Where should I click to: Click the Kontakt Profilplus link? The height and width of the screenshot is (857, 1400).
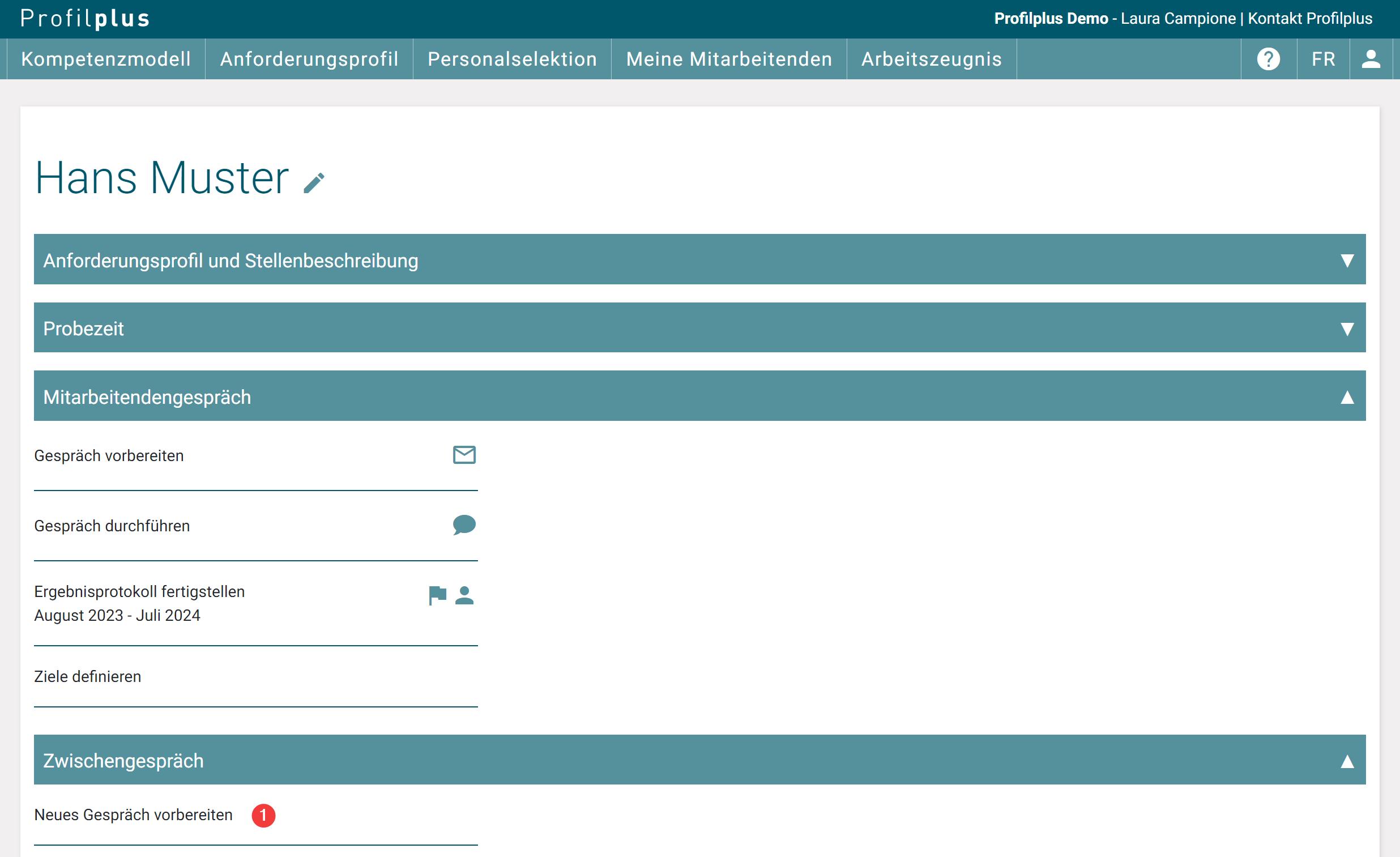[x=1309, y=19]
